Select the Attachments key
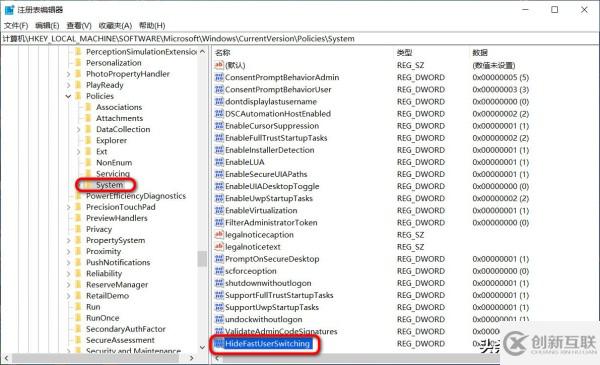Viewport: 600px width, 365px height. pyautogui.click(x=119, y=118)
